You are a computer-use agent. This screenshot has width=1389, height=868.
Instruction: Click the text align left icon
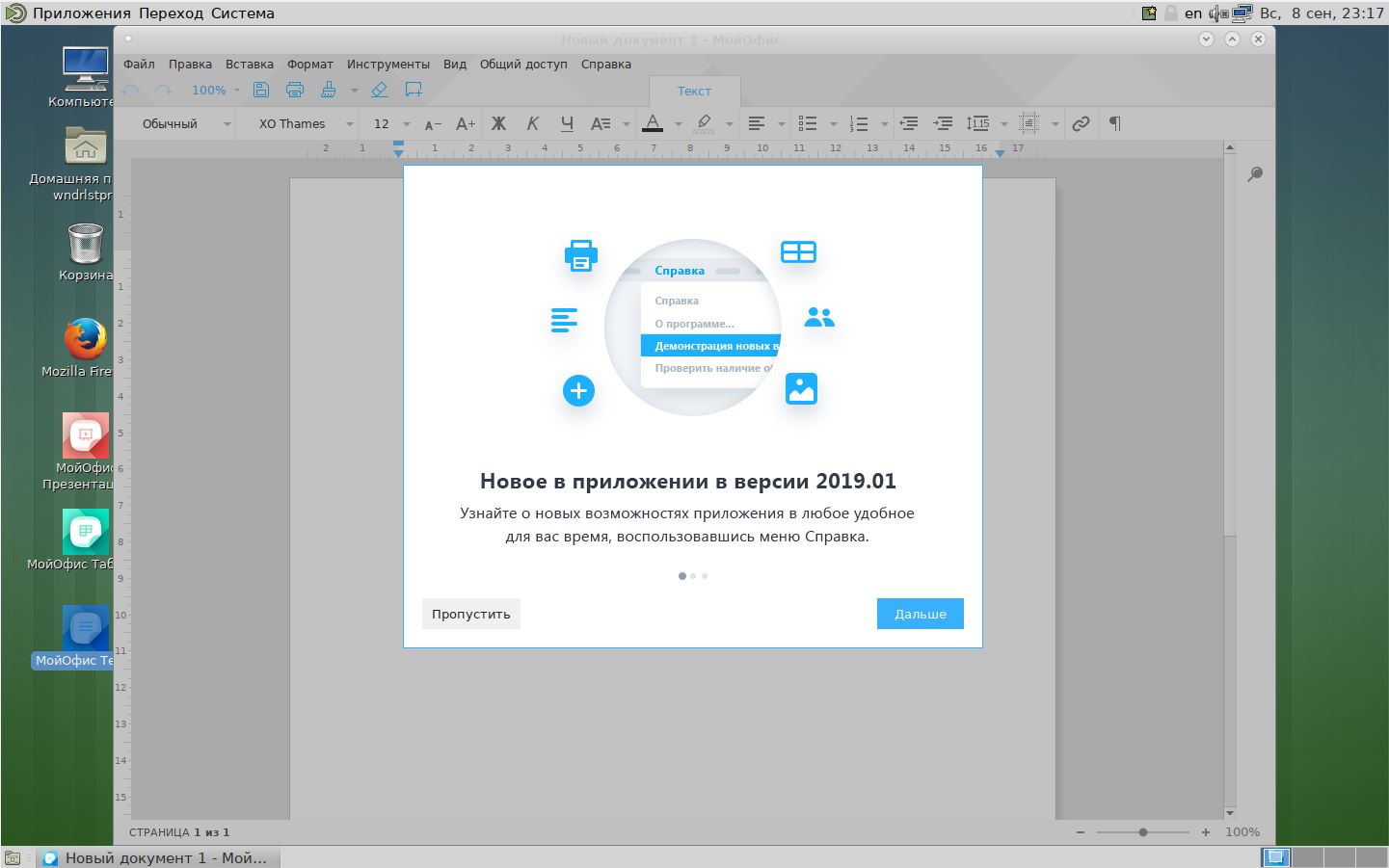[x=757, y=123]
